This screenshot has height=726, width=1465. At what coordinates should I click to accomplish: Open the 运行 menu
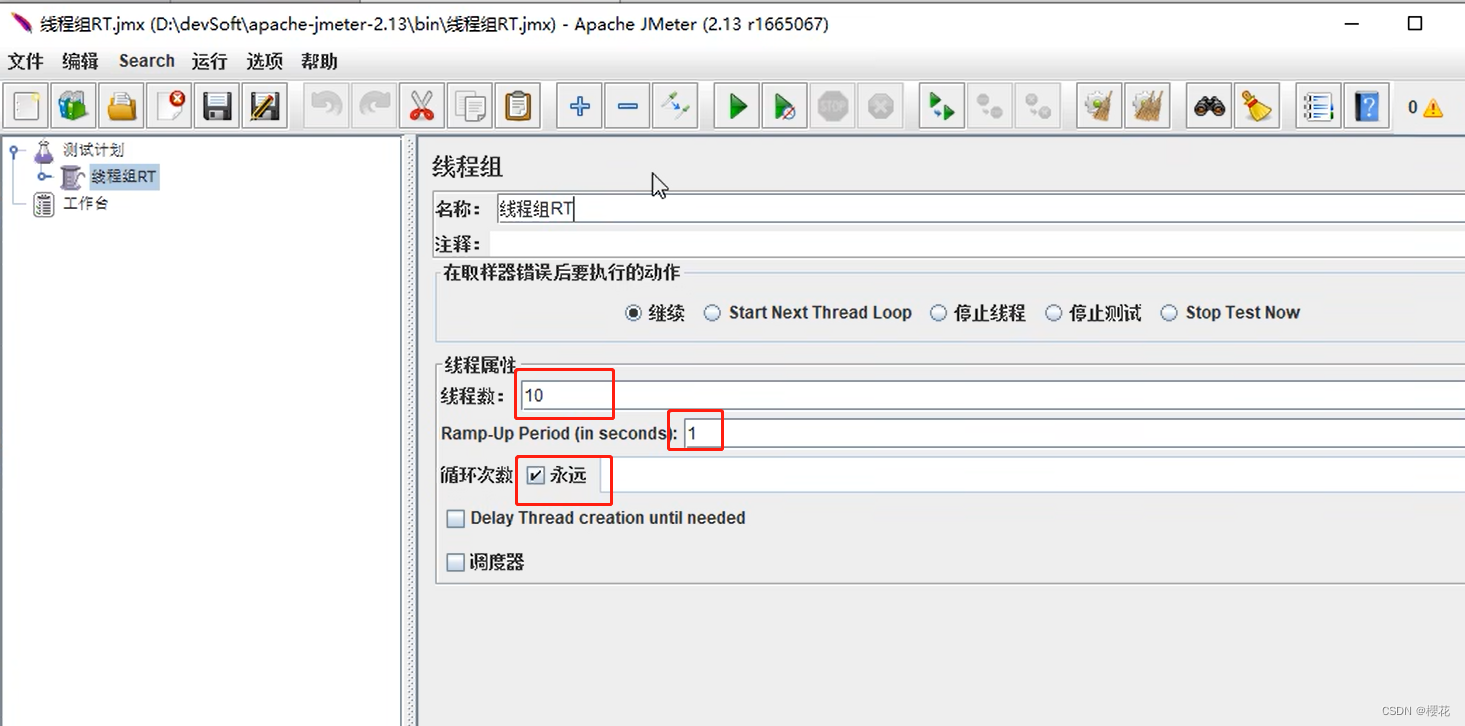tap(210, 61)
